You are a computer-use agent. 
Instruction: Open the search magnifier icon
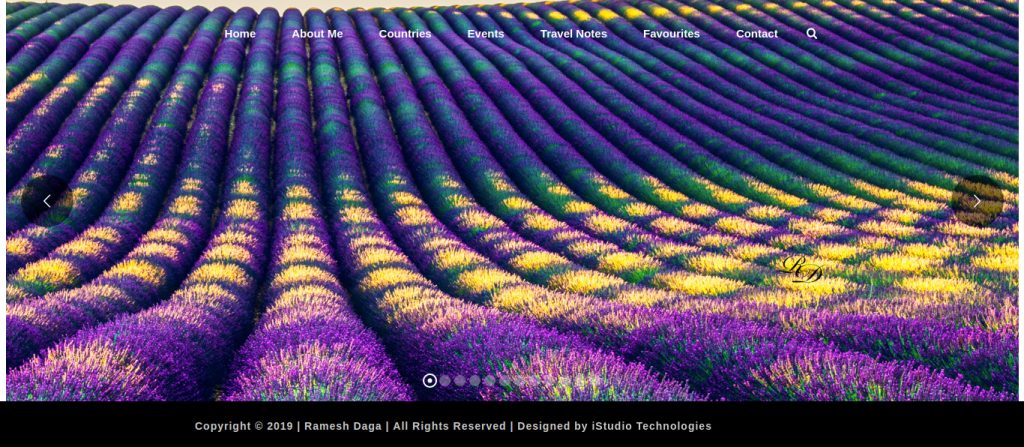tap(811, 34)
